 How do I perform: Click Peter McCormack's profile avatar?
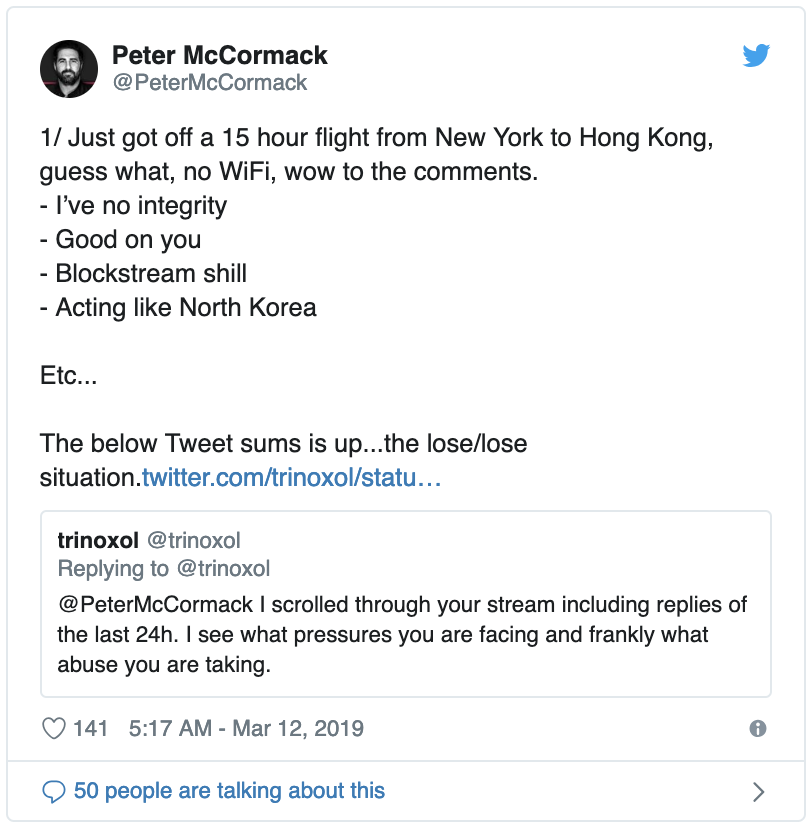68,70
